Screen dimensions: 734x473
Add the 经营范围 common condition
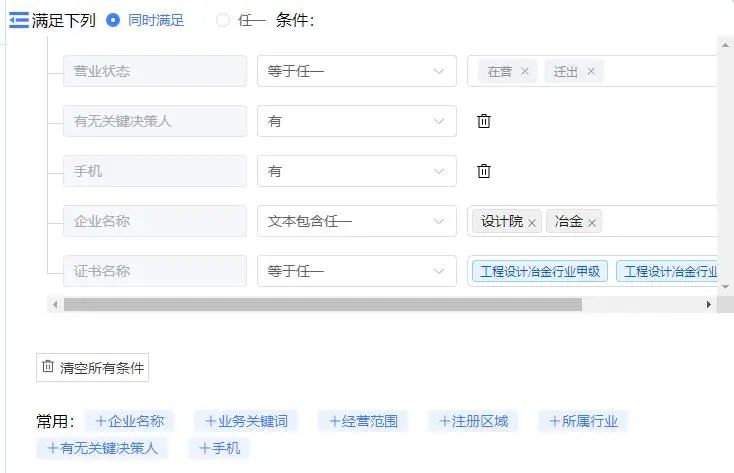[x=363, y=421]
